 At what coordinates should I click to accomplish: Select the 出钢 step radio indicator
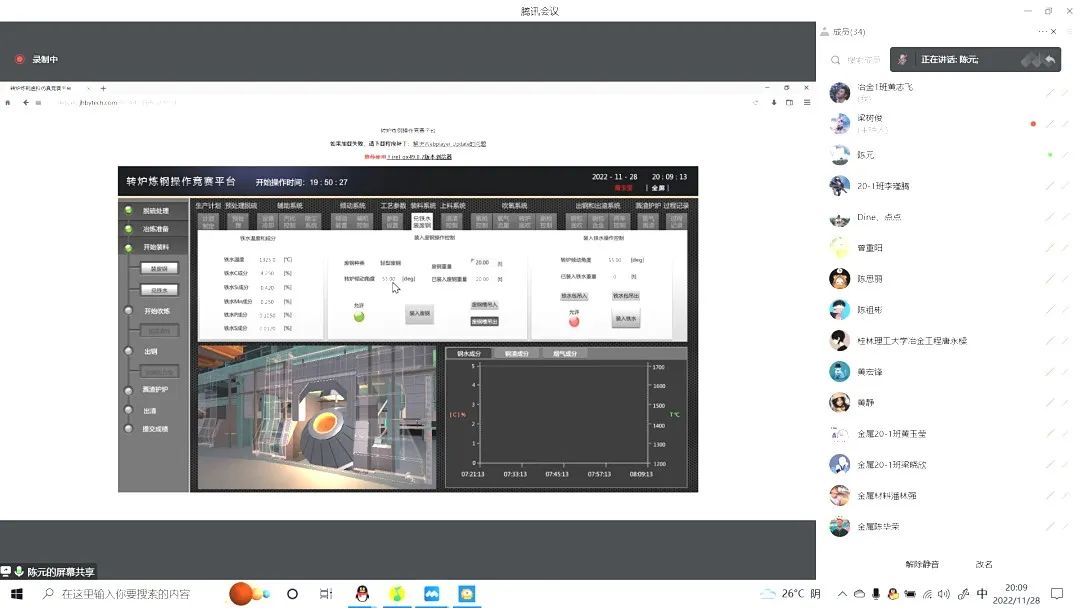coord(128,351)
